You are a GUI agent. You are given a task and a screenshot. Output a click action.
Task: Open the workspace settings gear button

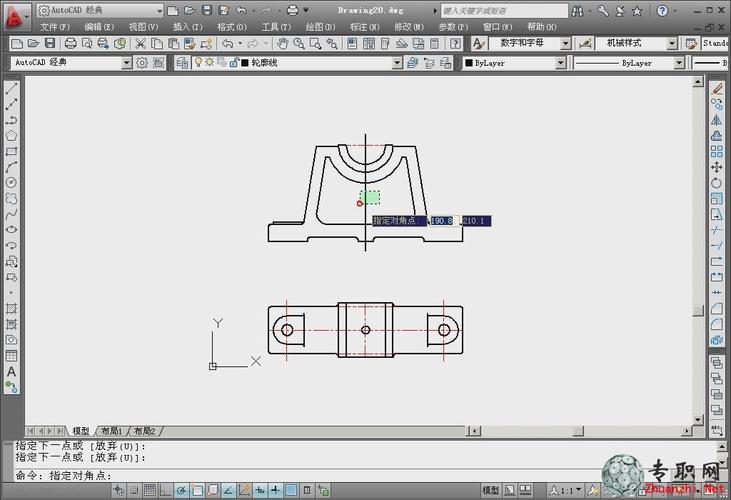pos(142,62)
